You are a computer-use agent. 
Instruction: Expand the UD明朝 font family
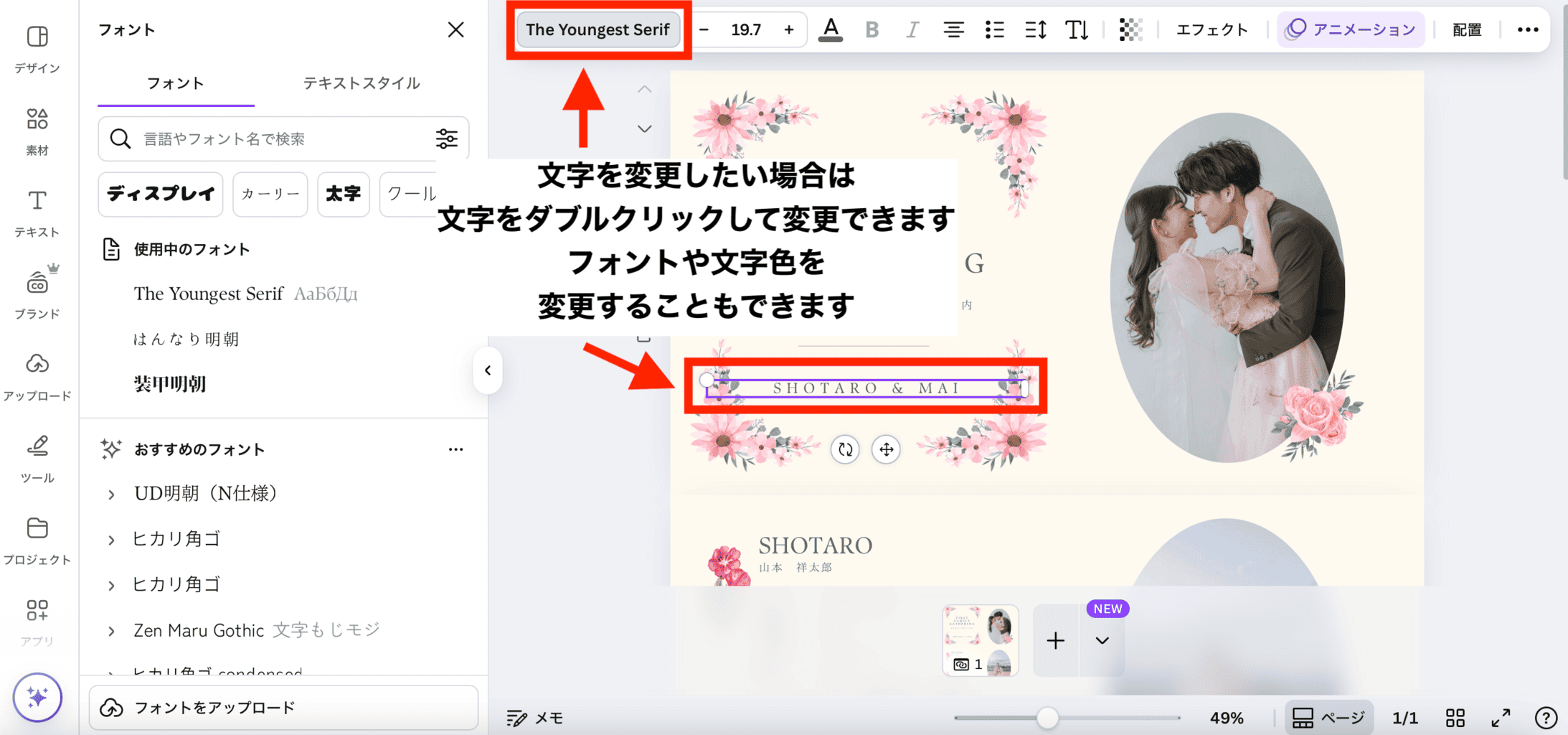pyautogui.click(x=111, y=494)
